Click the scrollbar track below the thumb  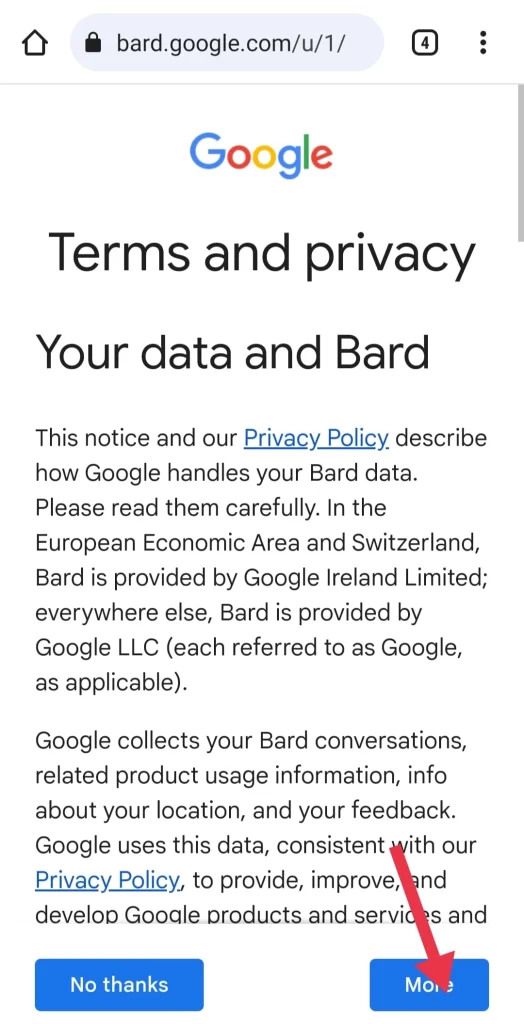[x=519, y=588]
